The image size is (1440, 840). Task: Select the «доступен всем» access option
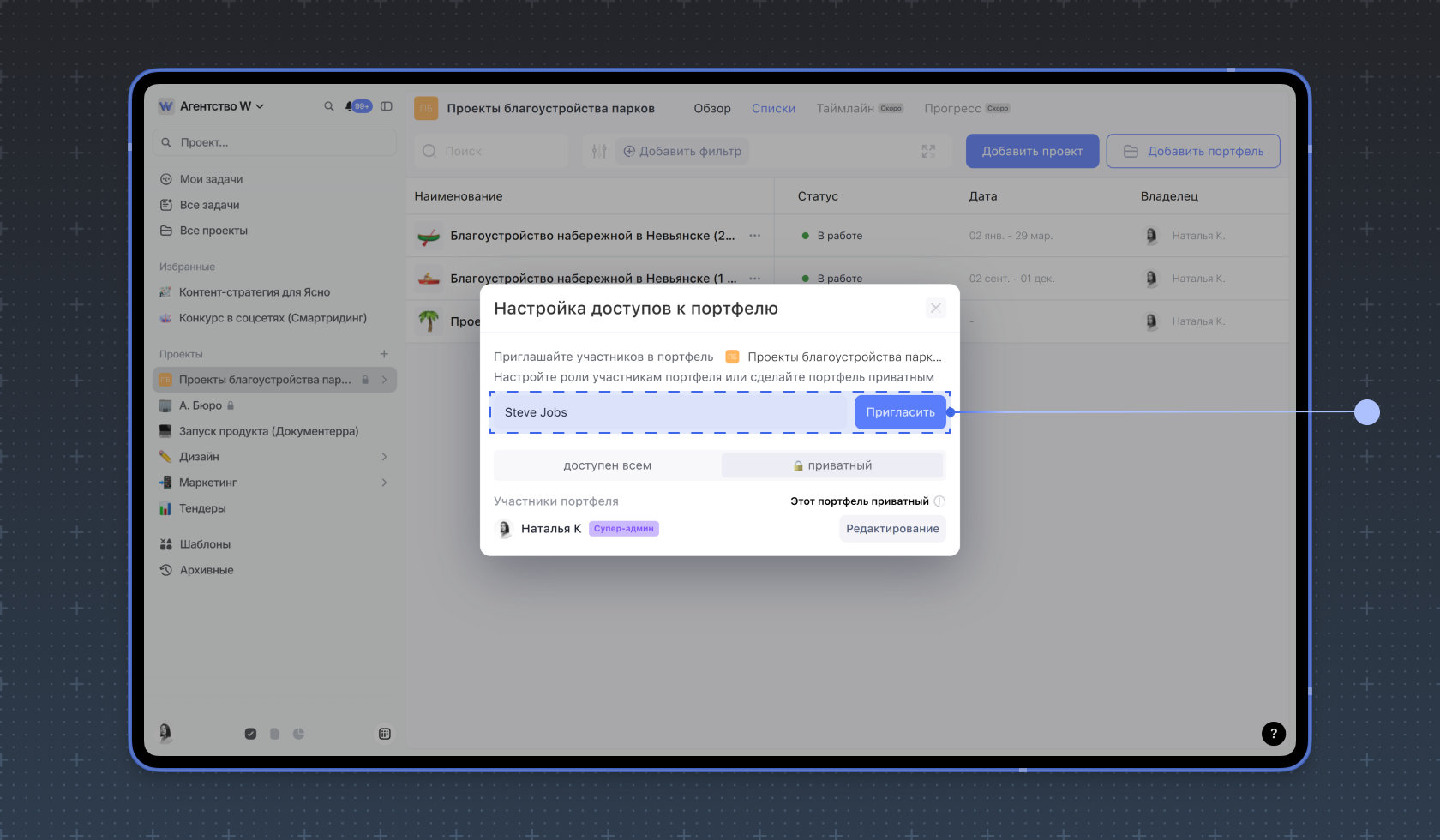click(x=607, y=465)
